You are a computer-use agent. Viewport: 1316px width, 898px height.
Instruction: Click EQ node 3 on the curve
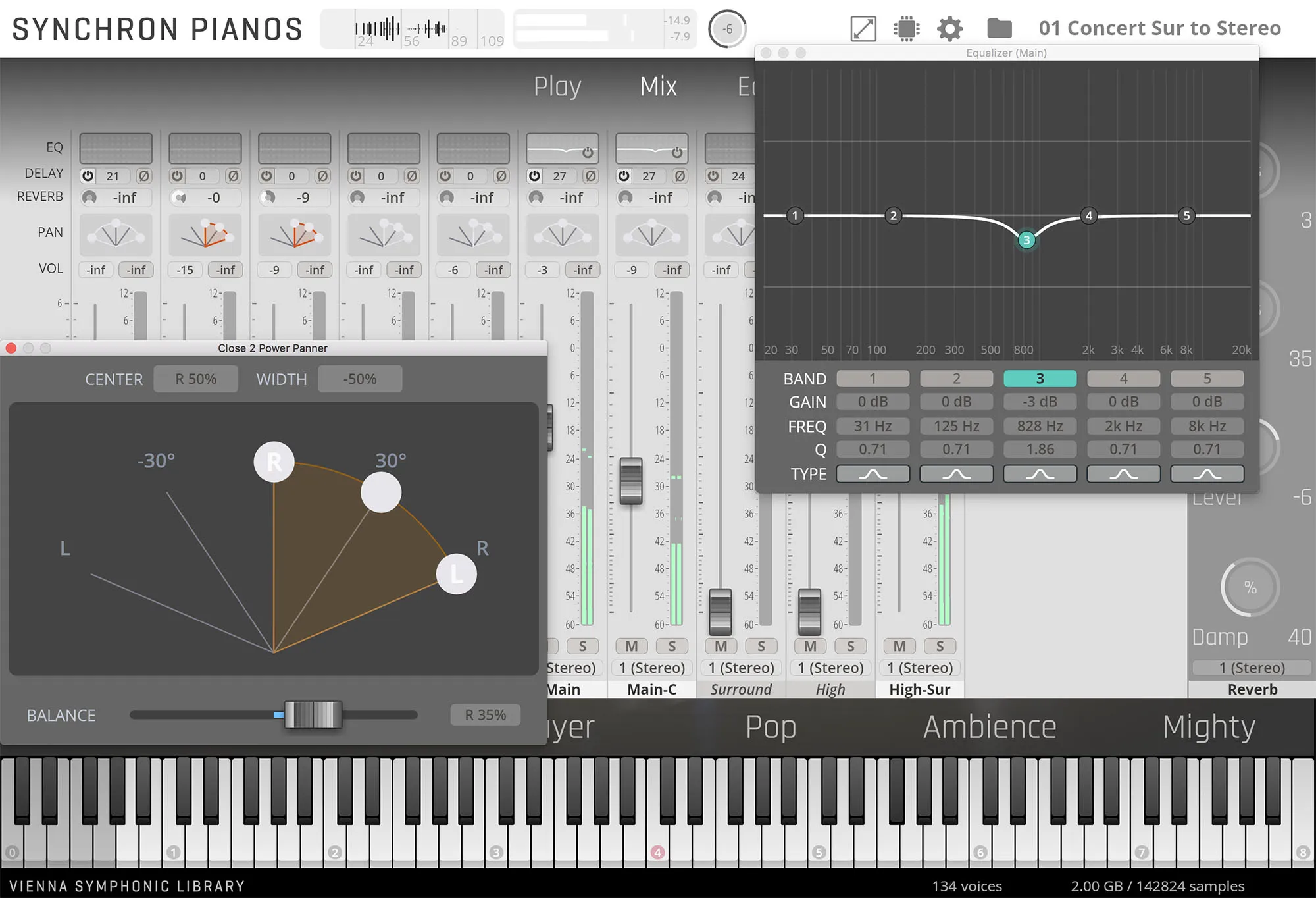(x=1026, y=240)
